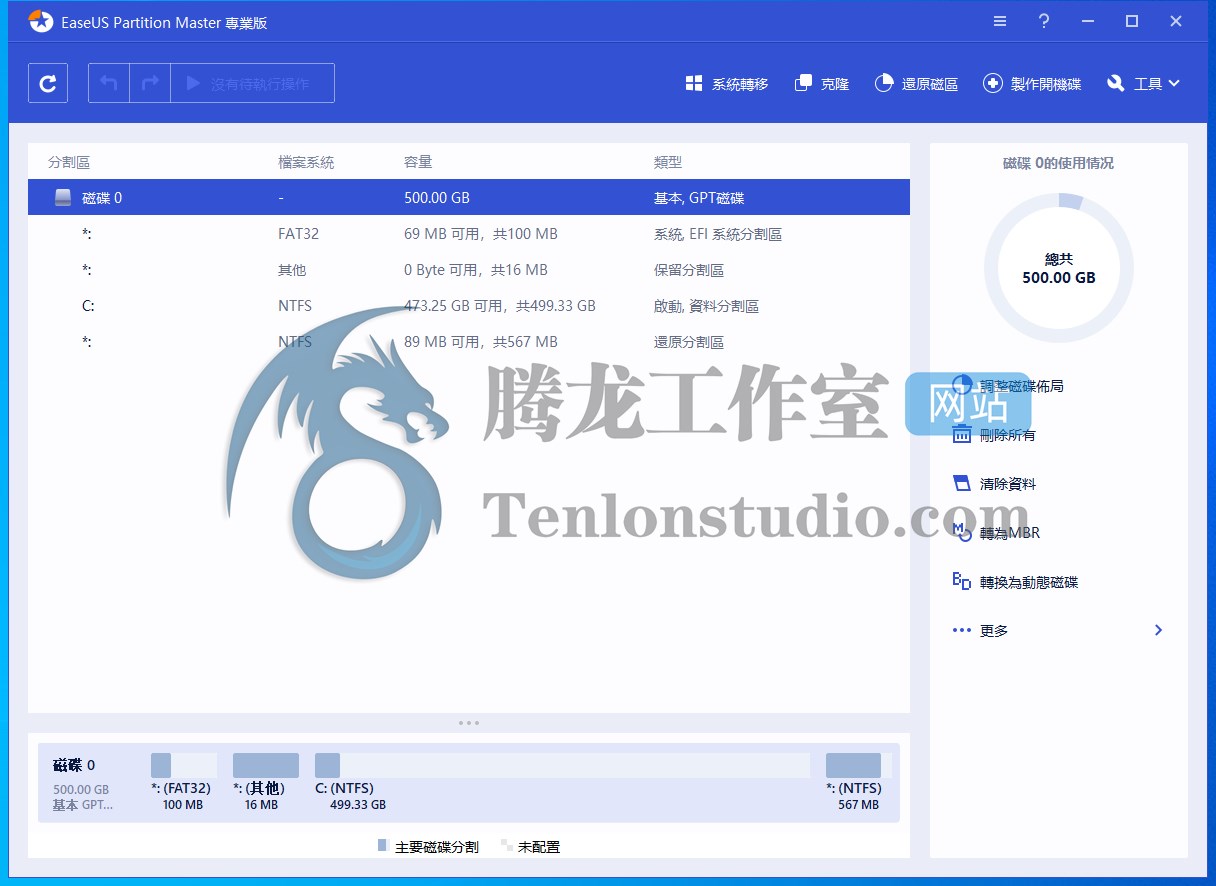This screenshot has height=886, width=1216.
Task: Open the help question mark icon
Action: pyautogui.click(x=1044, y=21)
